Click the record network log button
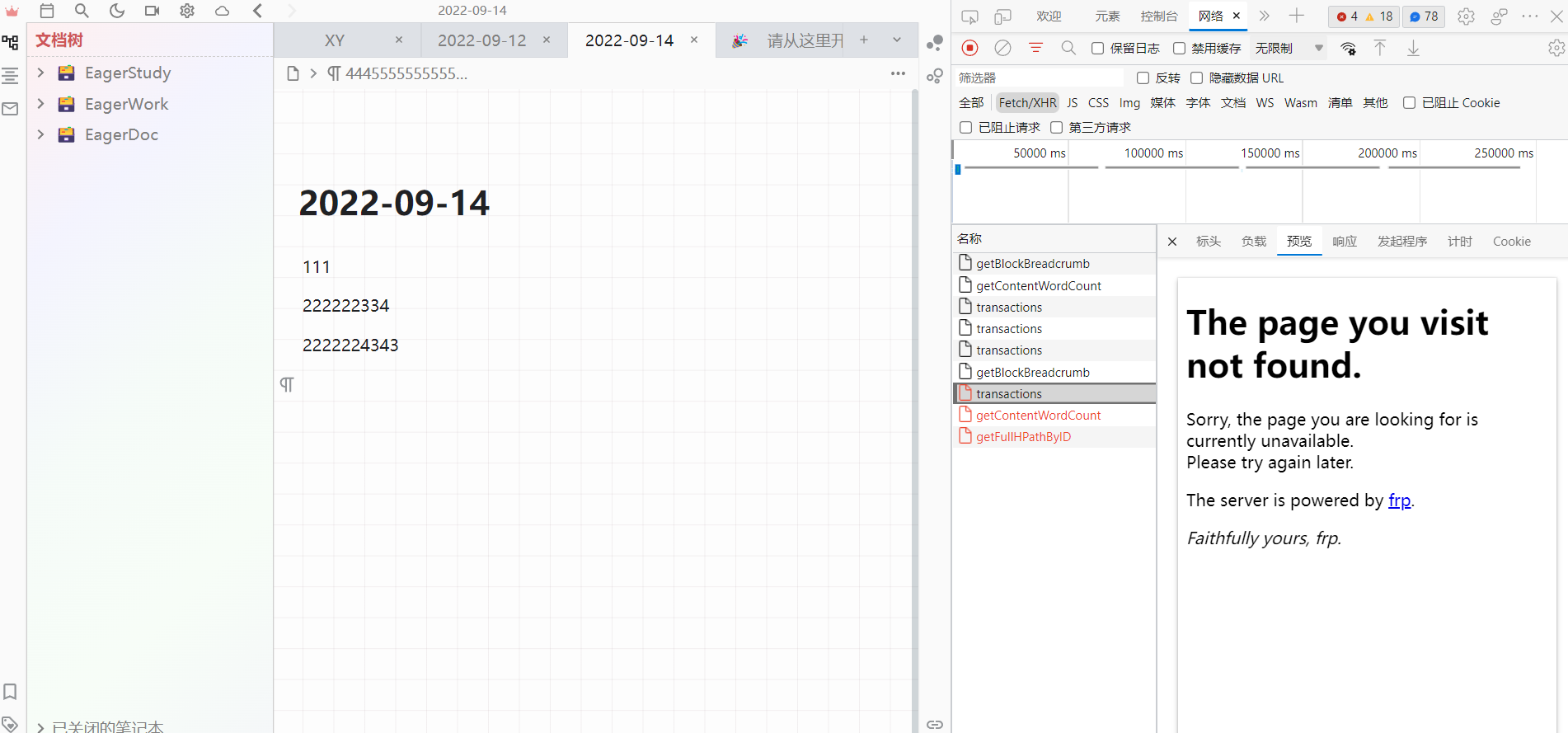 point(970,48)
